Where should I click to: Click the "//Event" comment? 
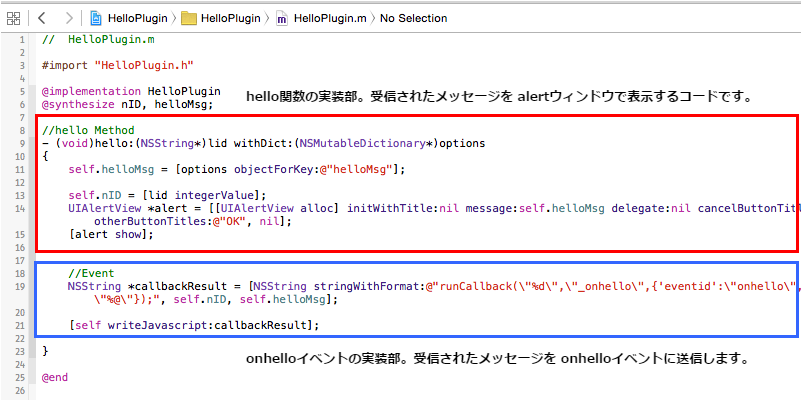[91, 273]
